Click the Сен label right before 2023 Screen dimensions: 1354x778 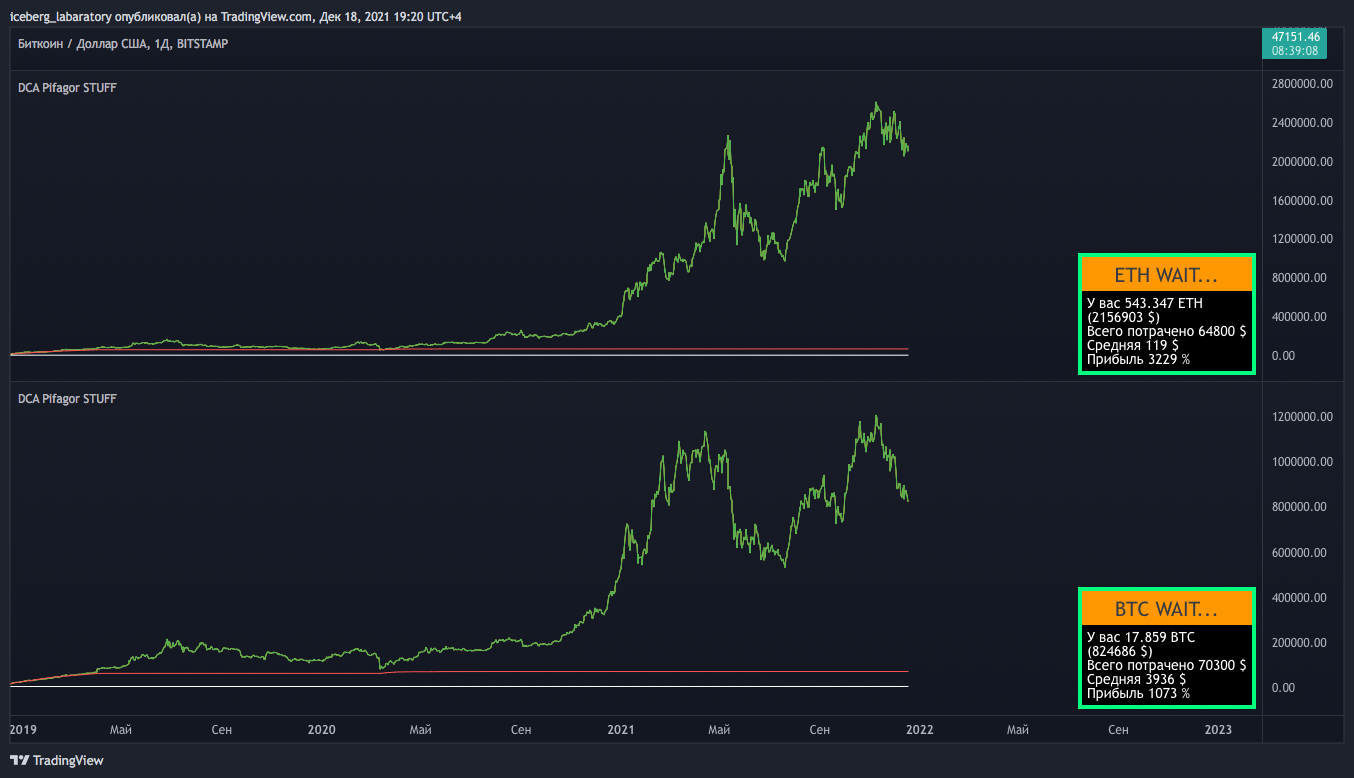tap(1119, 730)
